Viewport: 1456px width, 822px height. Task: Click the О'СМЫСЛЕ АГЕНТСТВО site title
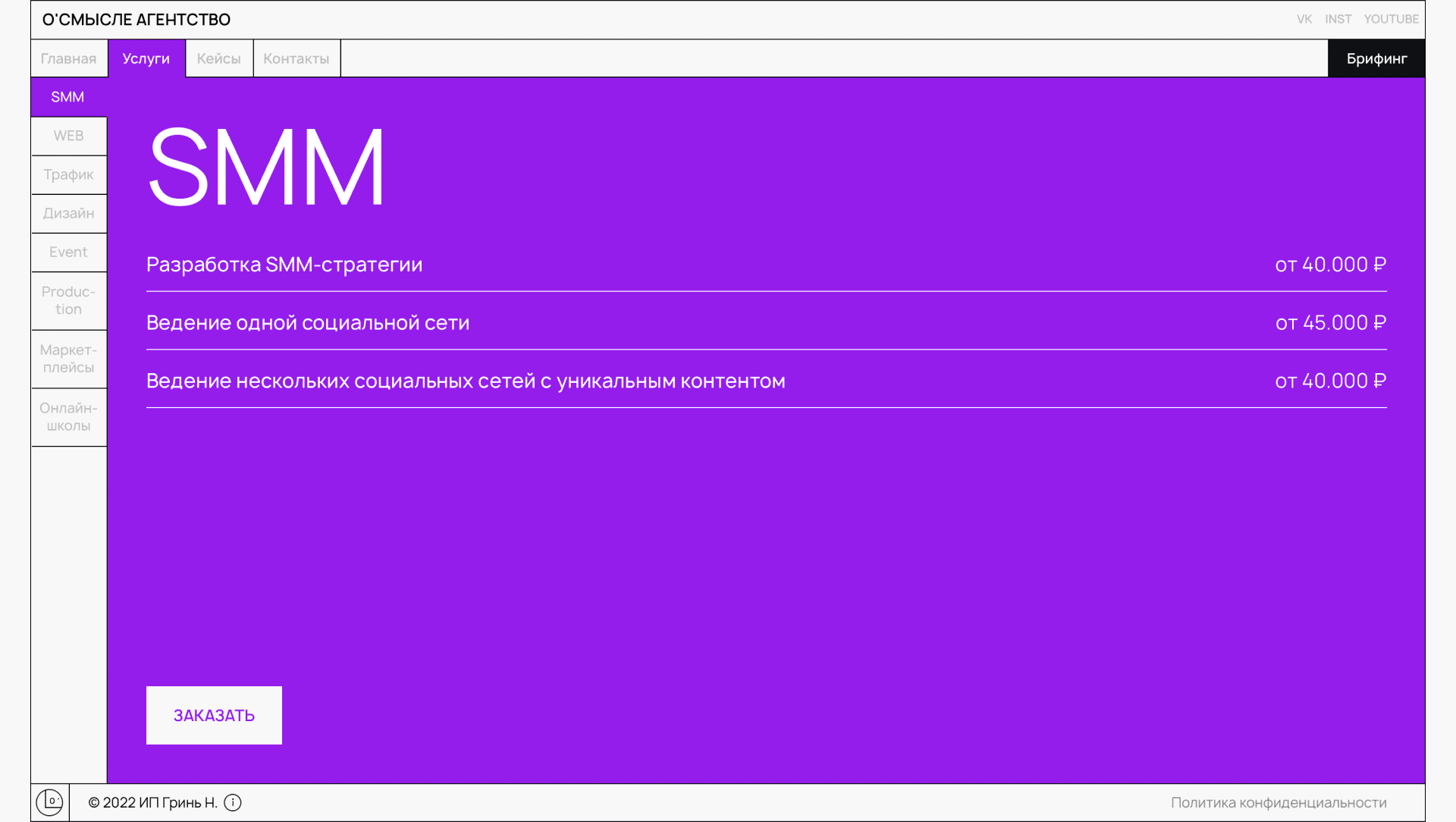tap(136, 20)
